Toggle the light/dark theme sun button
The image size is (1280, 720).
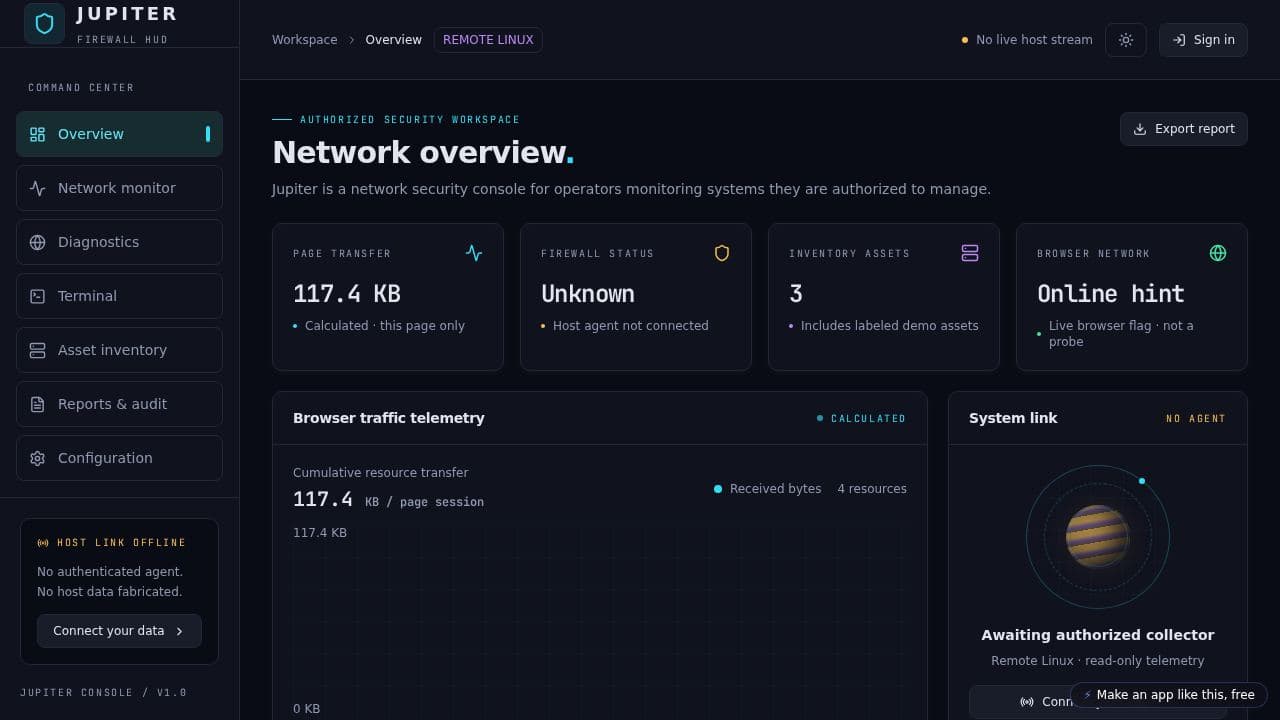[x=1126, y=40]
